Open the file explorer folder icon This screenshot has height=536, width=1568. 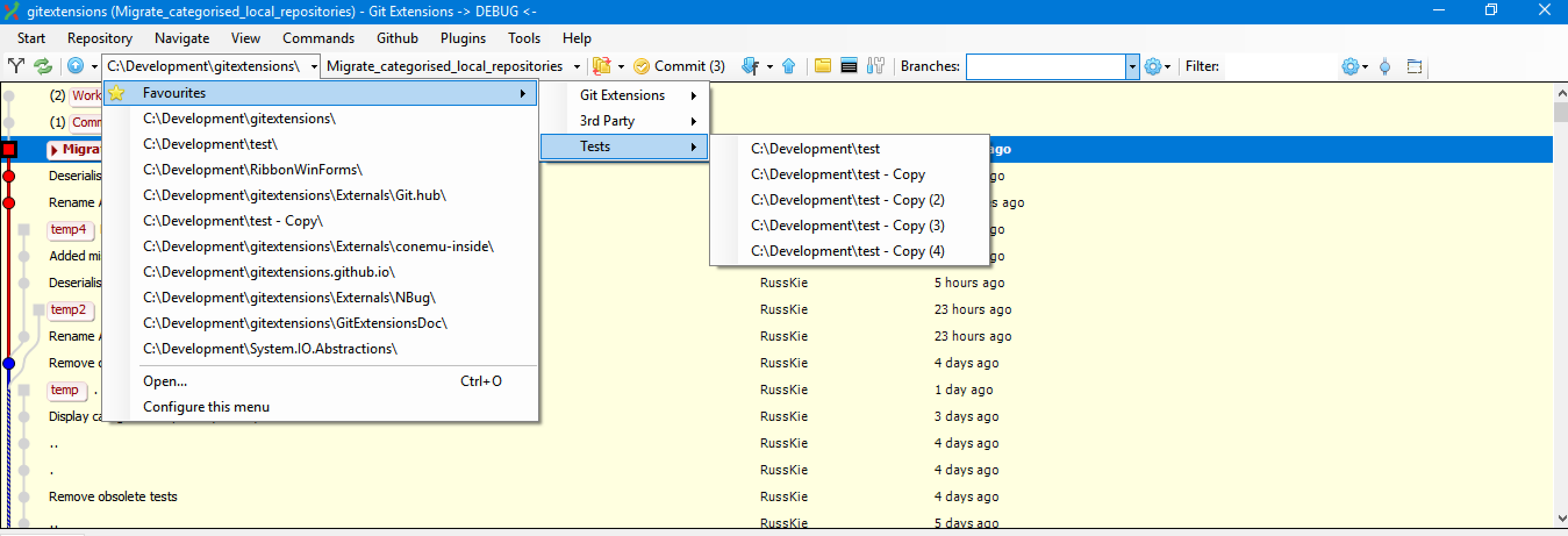coord(823,65)
